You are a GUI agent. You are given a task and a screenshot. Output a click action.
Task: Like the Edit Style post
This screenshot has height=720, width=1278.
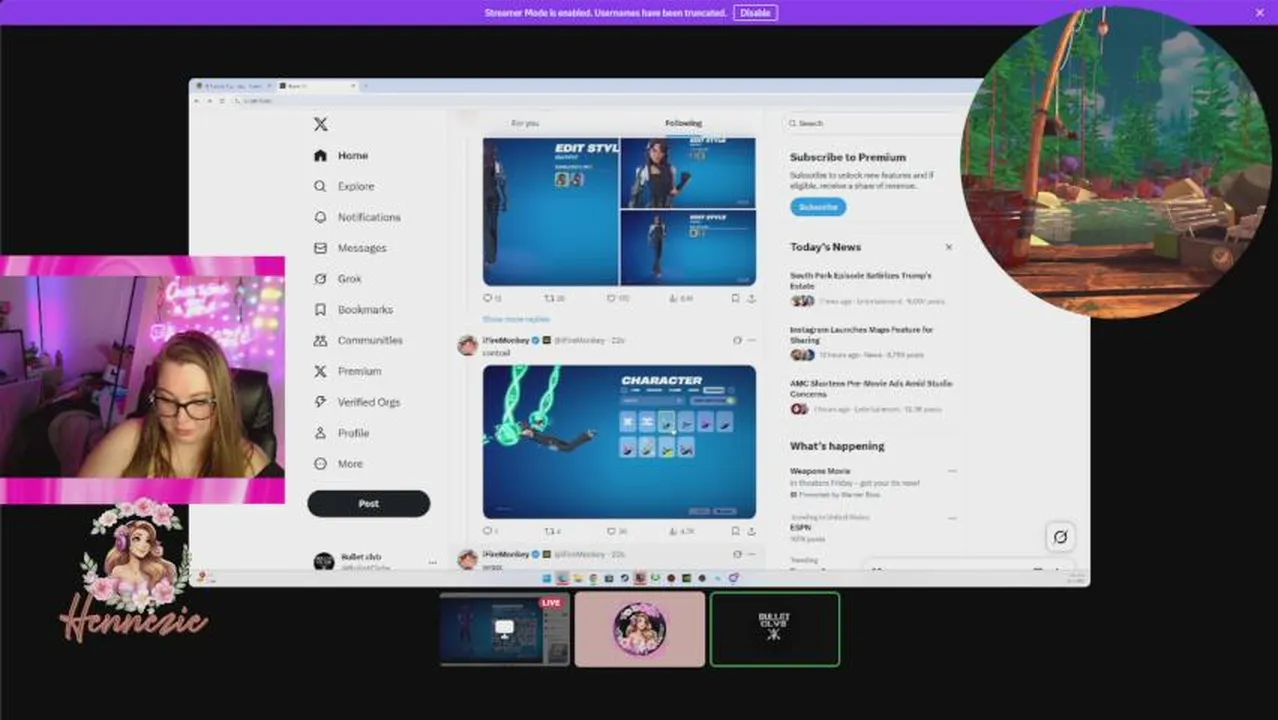(618, 298)
